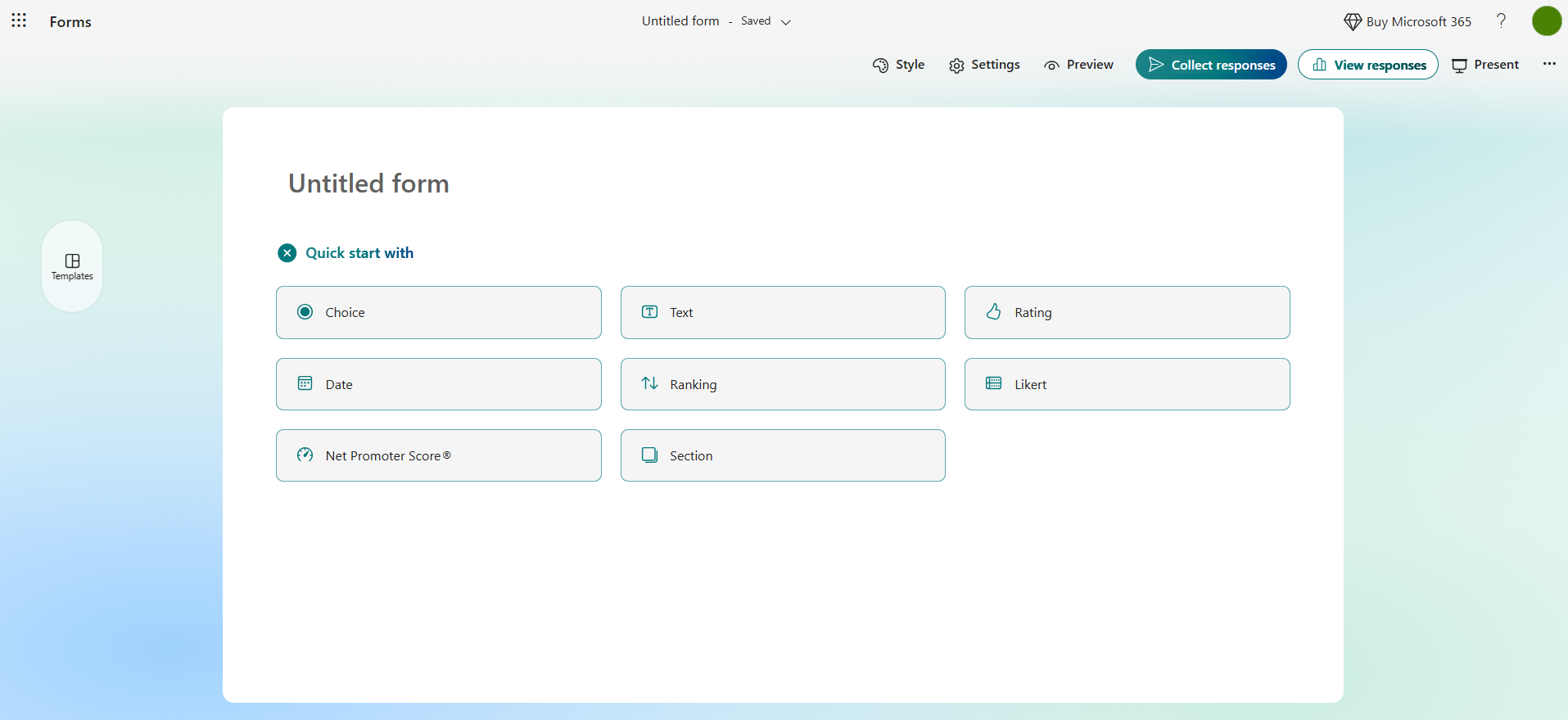
Task: Click the Forms app title
Action: (70, 22)
